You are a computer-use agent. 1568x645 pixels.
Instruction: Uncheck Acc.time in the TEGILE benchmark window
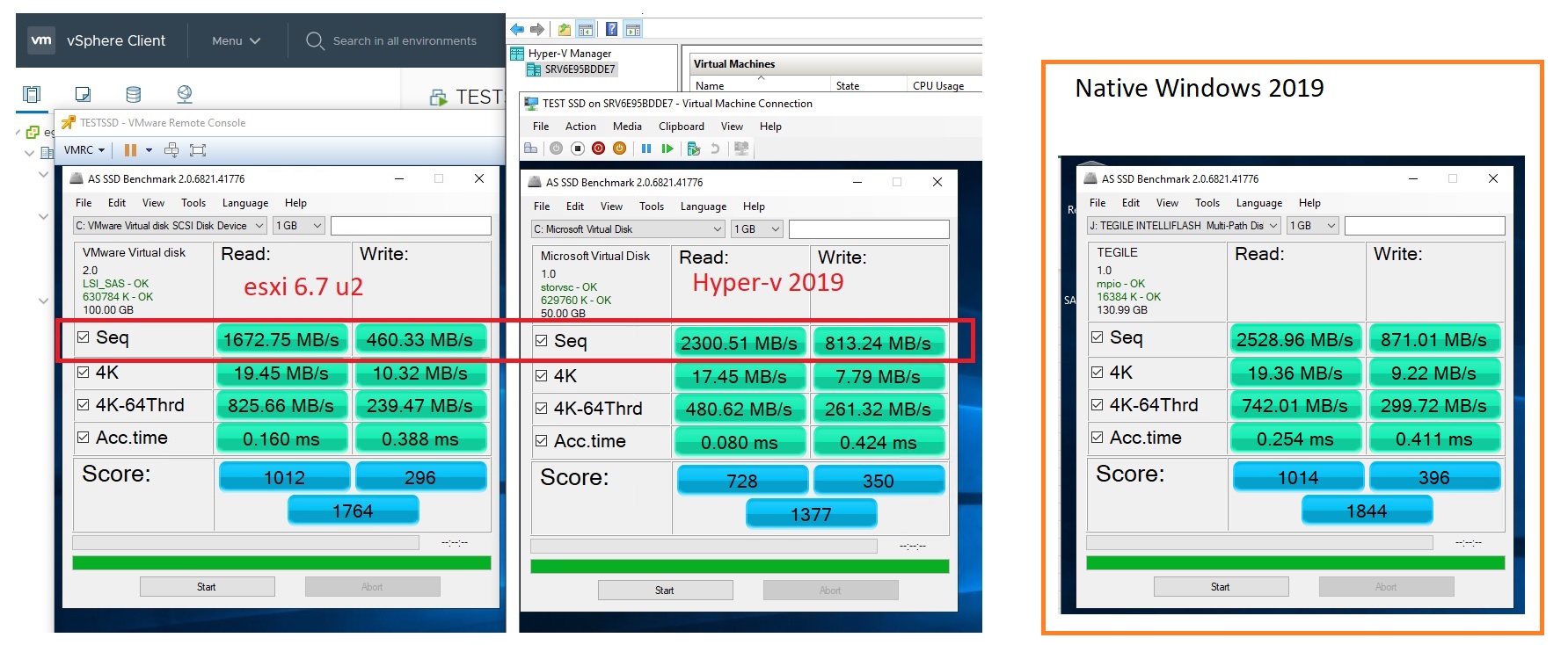[1098, 438]
